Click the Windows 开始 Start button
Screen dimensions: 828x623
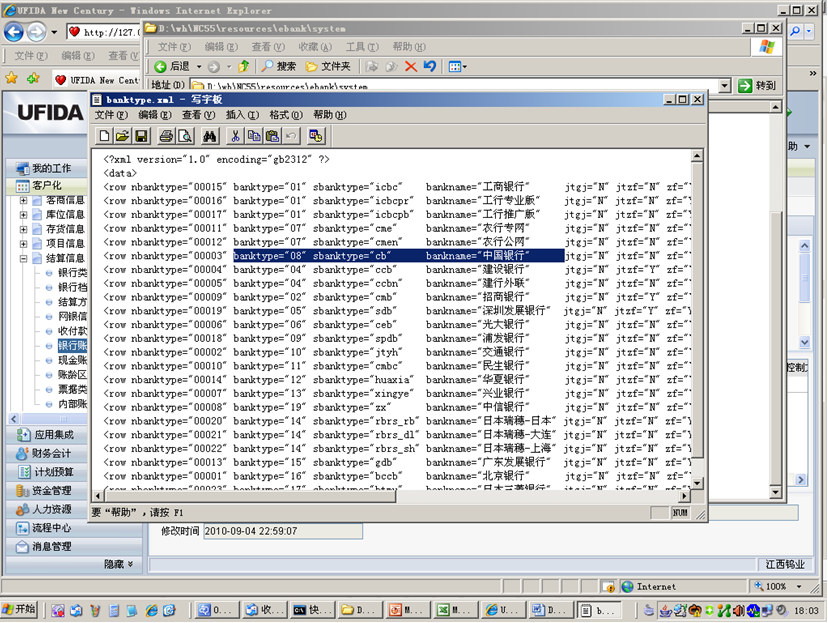(19, 610)
